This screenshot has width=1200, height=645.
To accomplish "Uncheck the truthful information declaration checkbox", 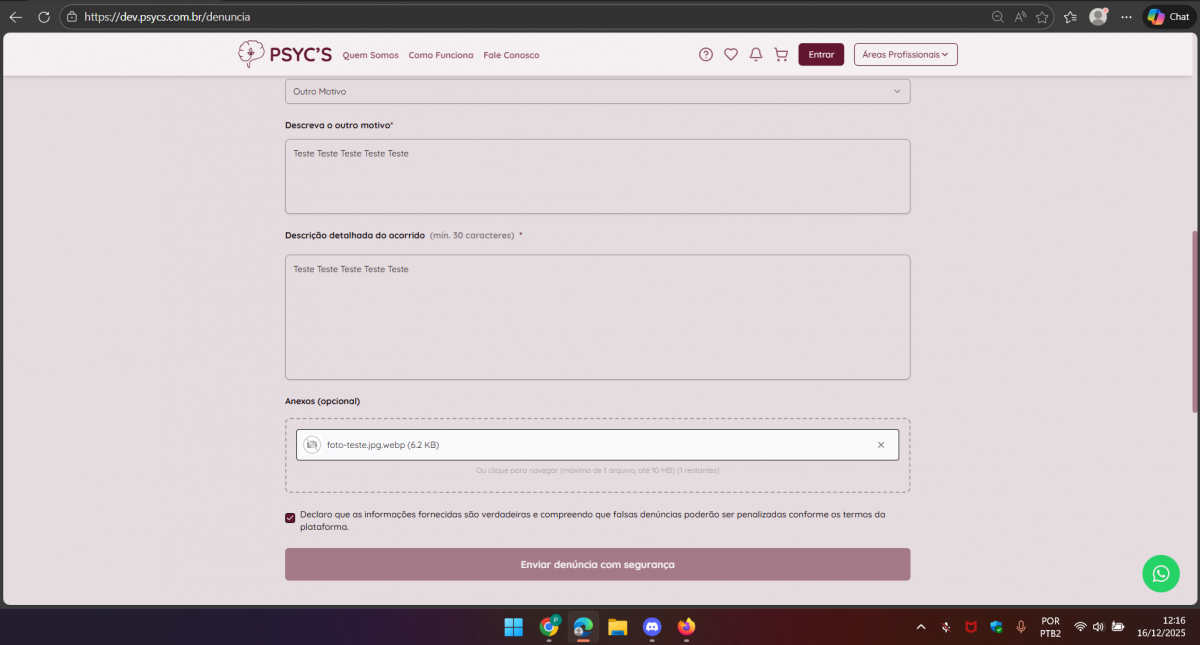I will coord(290,518).
